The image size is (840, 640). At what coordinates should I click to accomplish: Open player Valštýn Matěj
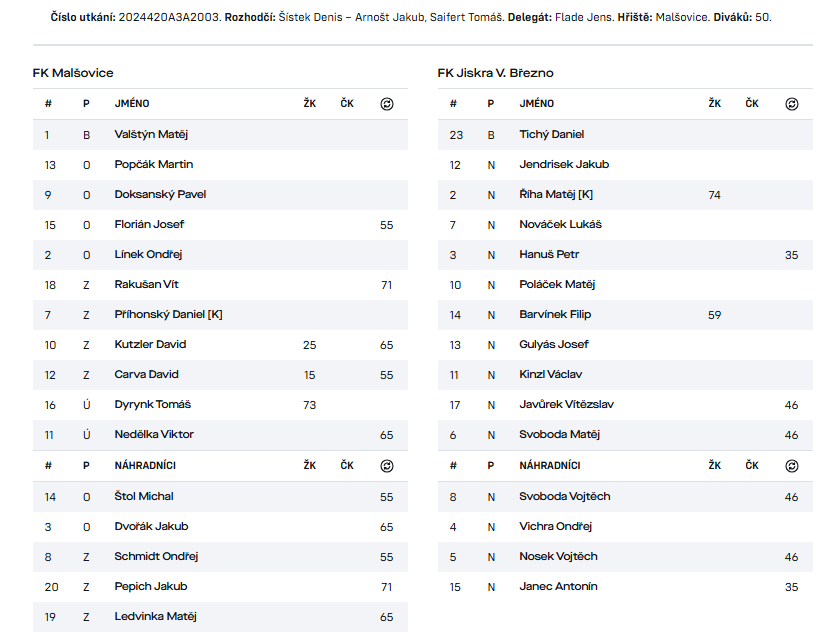pos(151,134)
